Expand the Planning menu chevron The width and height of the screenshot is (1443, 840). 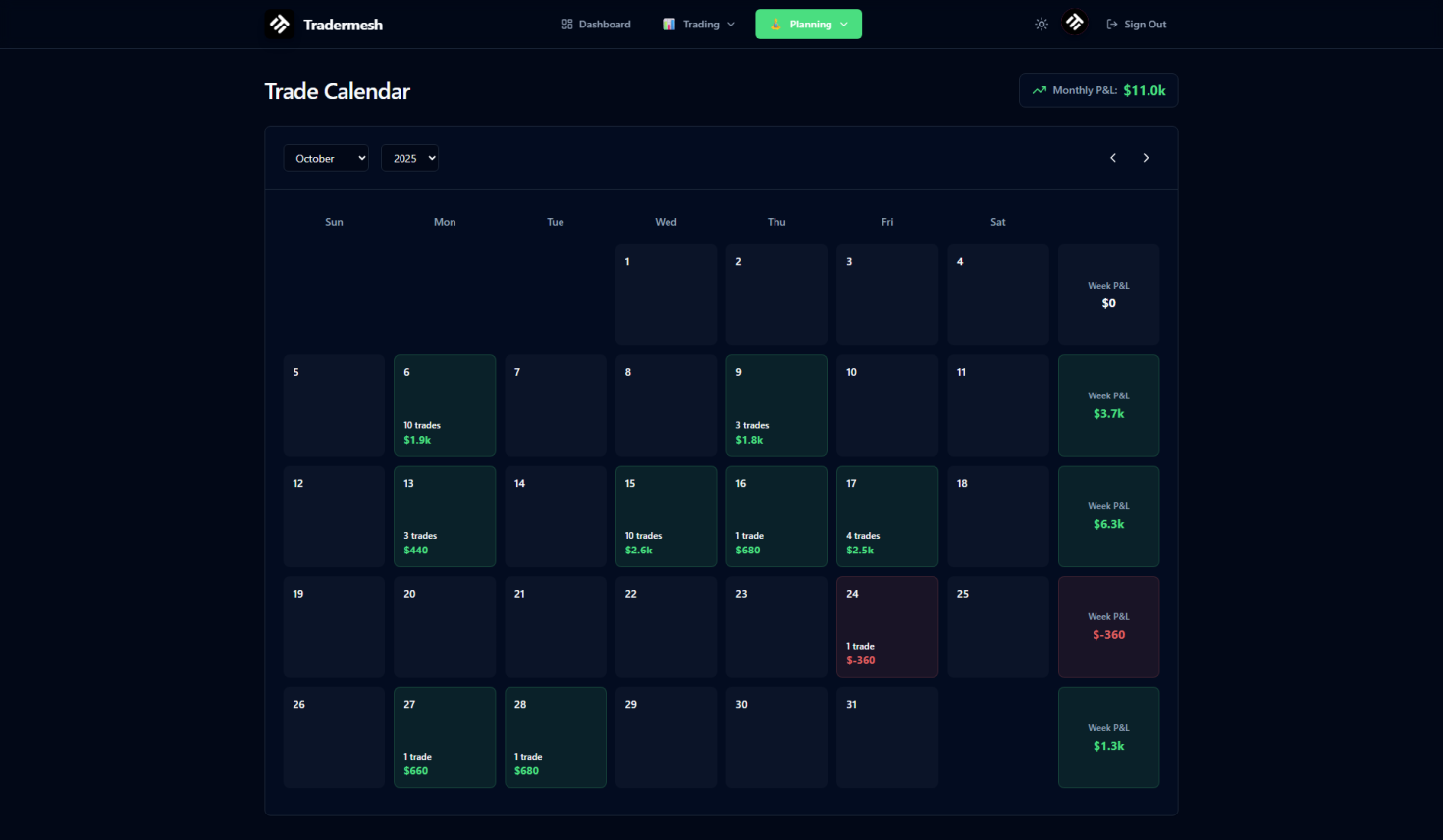point(844,25)
